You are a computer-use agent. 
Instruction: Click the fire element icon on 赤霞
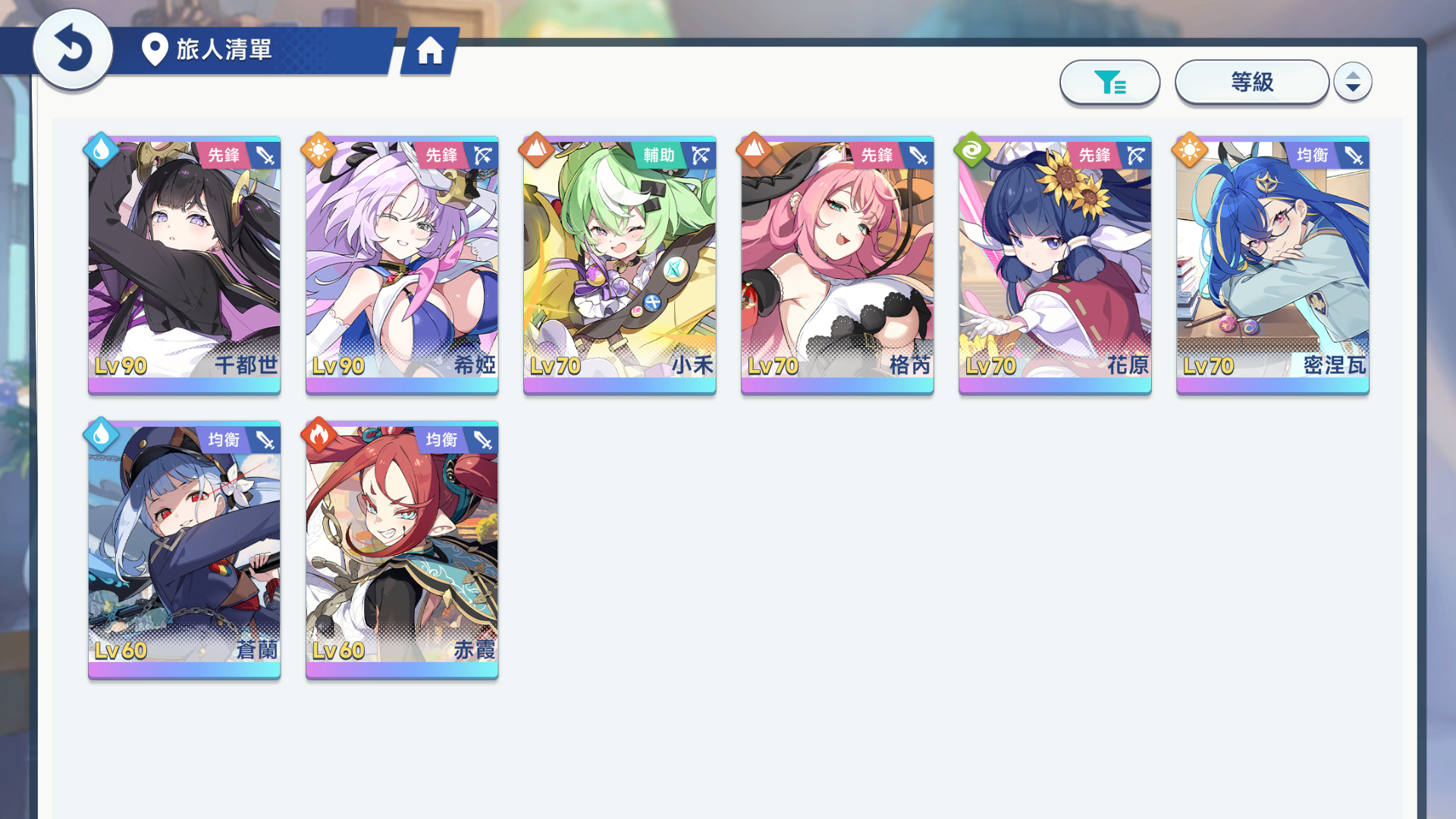point(318,435)
